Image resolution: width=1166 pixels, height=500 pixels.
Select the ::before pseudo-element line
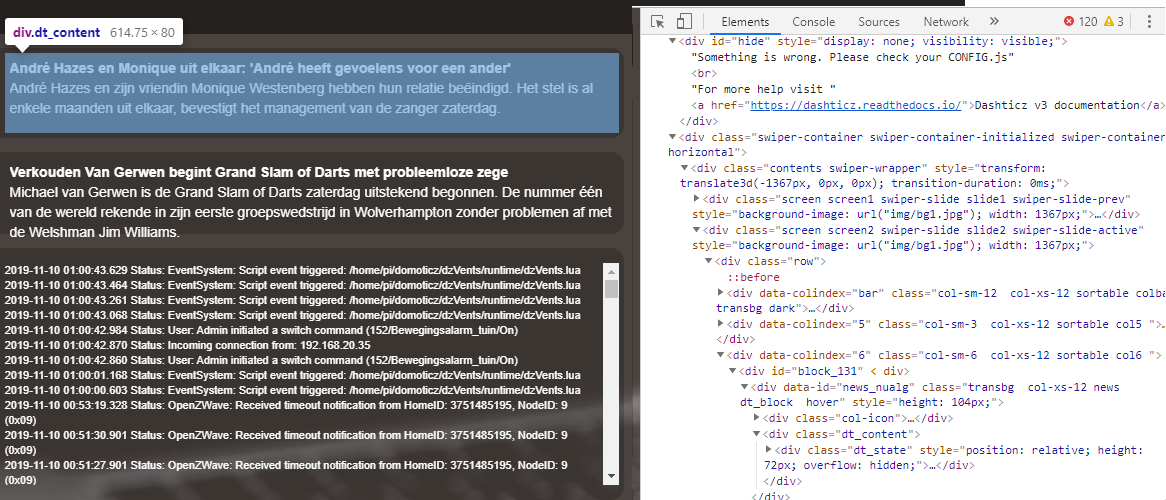tap(753, 278)
